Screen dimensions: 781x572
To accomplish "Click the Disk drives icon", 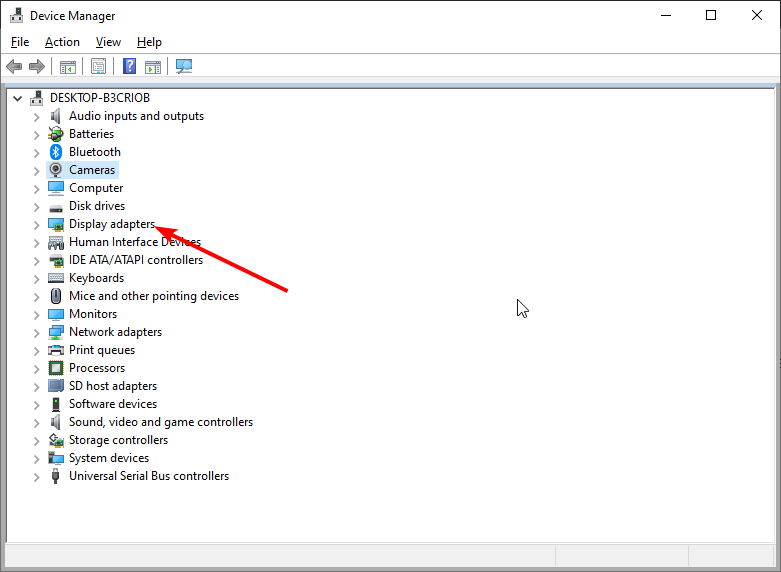I will pos(56,207).
